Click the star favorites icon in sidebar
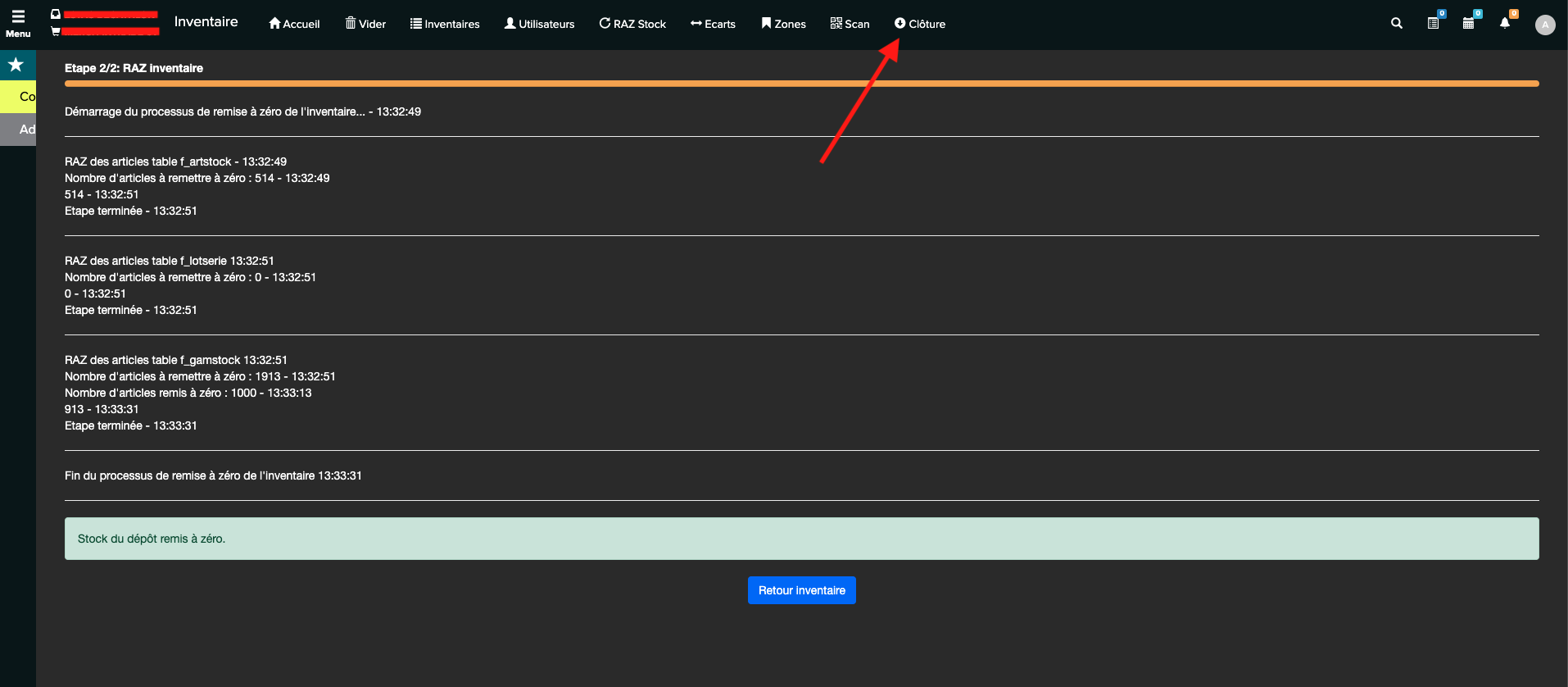Viewport: 1568px width, 687px height. pyautogui.click(x=16, y=65)
